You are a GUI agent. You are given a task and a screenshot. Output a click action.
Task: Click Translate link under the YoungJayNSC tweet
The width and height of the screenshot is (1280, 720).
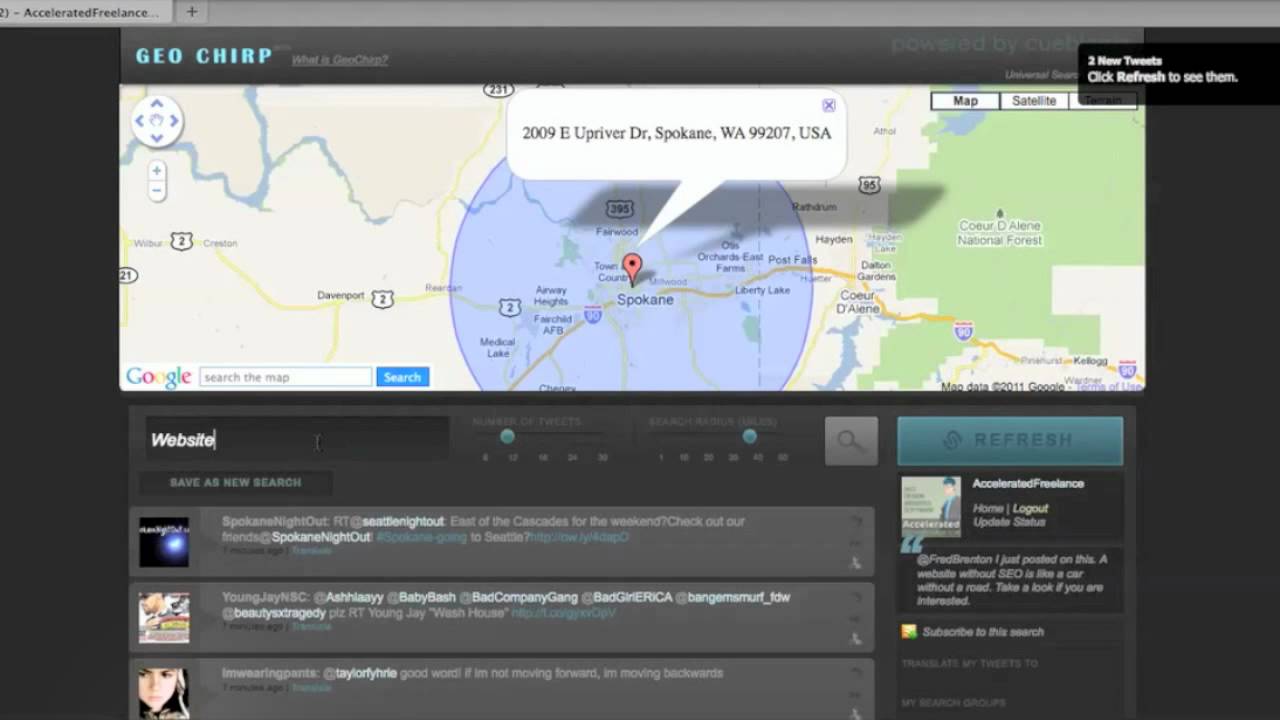coord(311,627)
